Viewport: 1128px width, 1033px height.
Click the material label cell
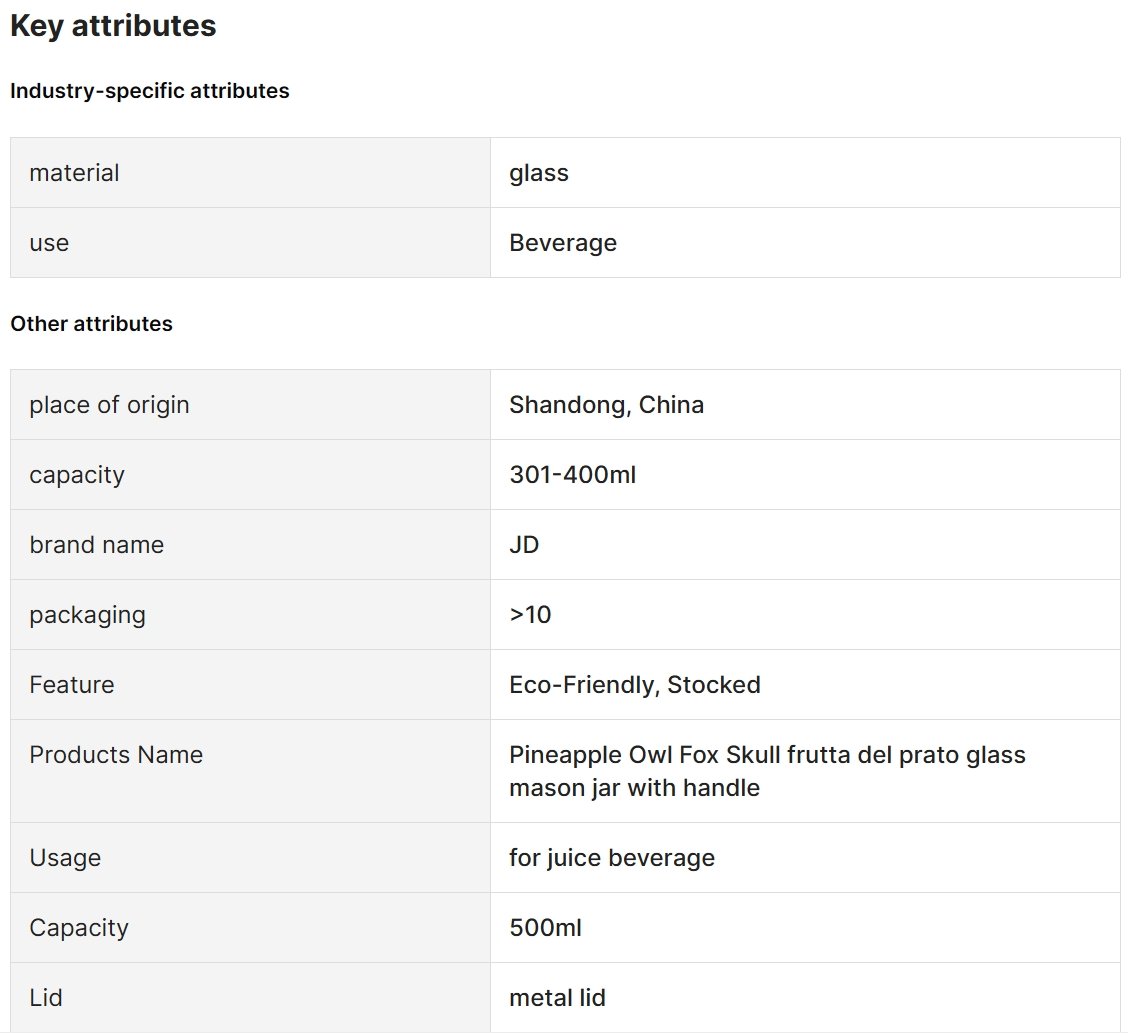pos(250,173)
